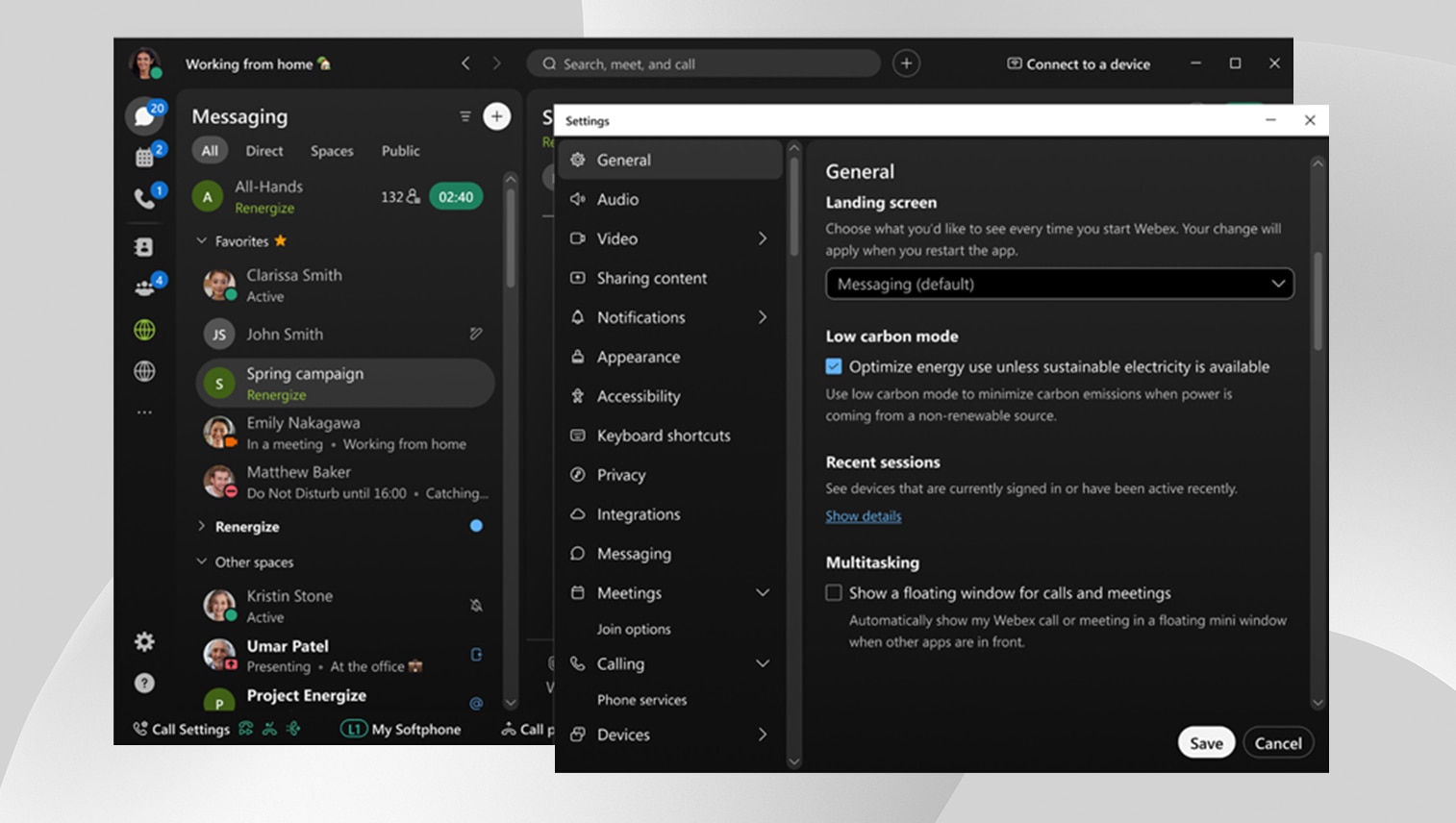Open Keyboard shortcuts settings category

click(x=670, y=436)
